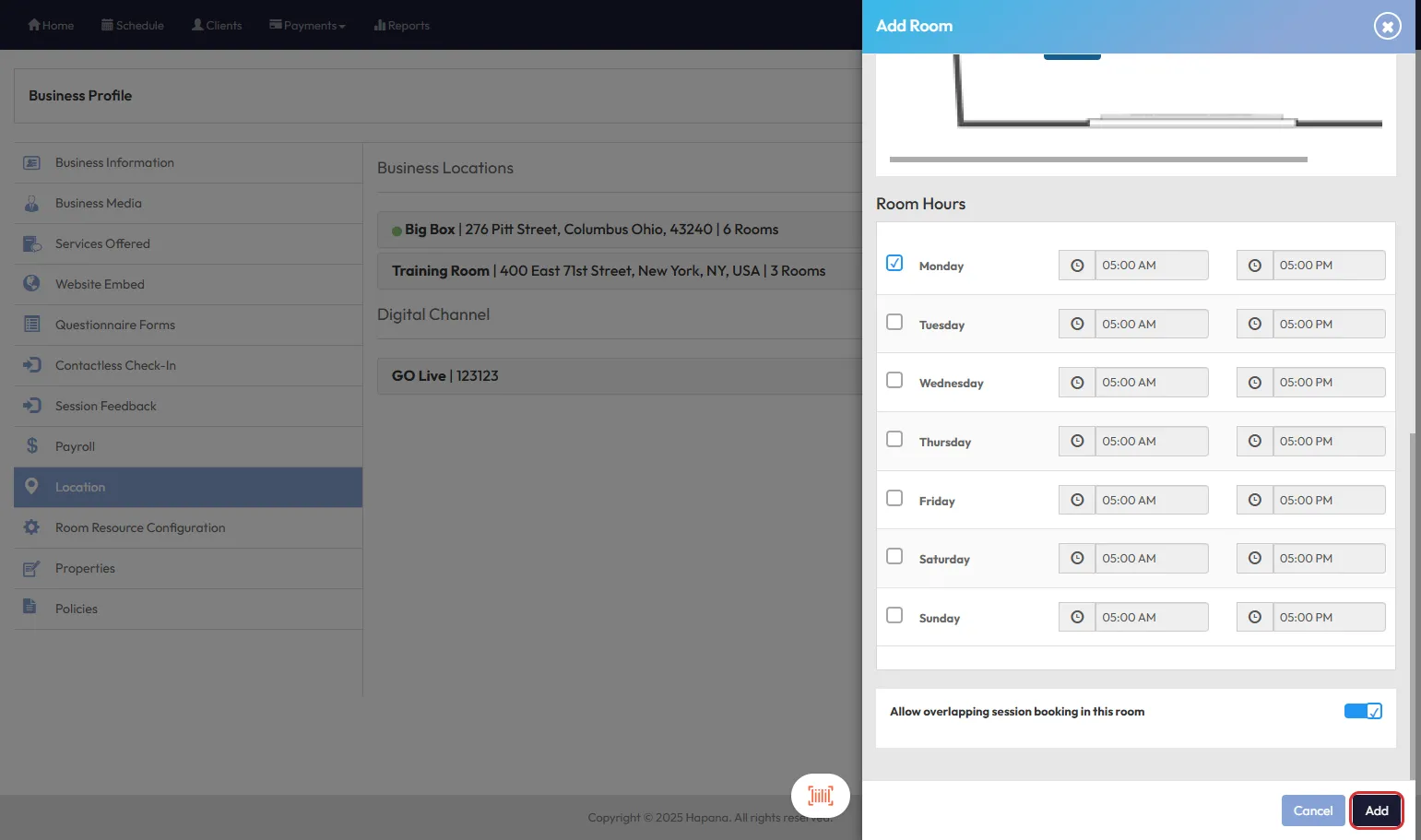Click the Policies document icon
Screen dimensions: 1421x840
(x=30, y=608)
